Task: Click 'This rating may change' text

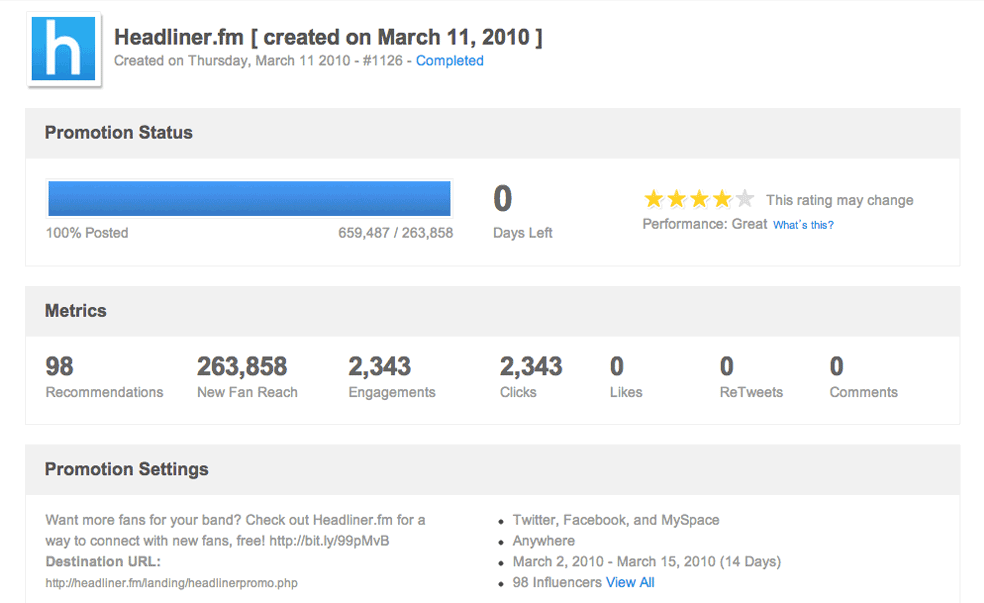Action: 840,200
